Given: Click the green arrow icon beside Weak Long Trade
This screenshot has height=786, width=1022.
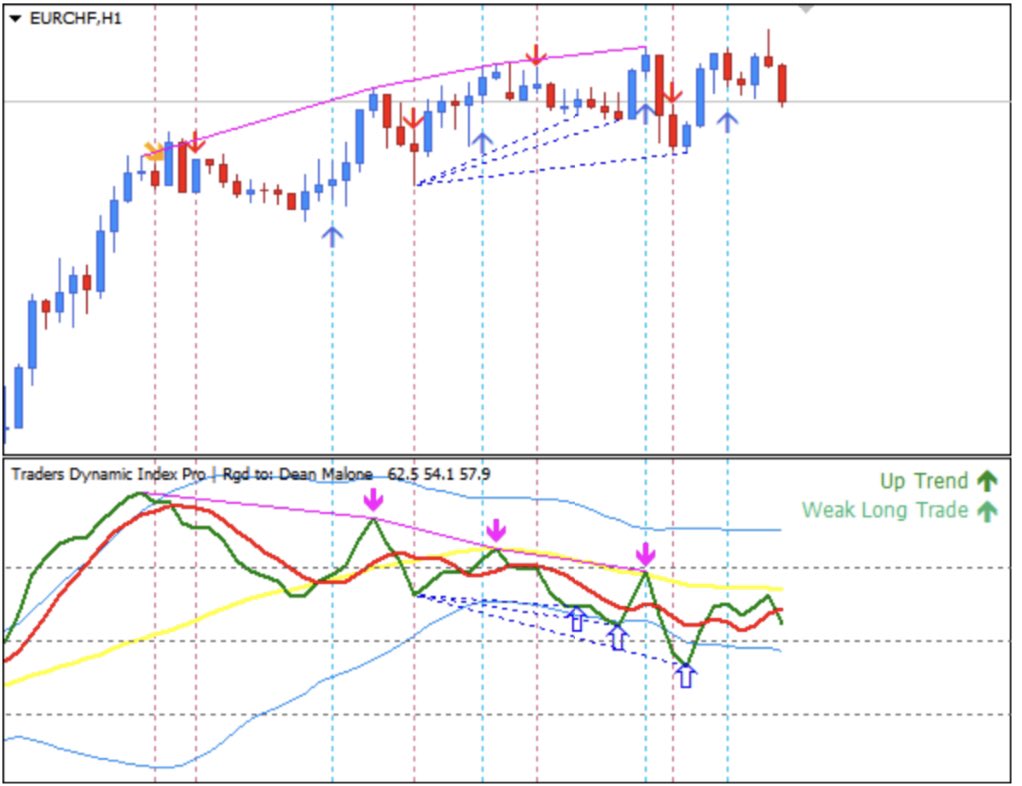Looking at the screenshot, I should (987, 511).
